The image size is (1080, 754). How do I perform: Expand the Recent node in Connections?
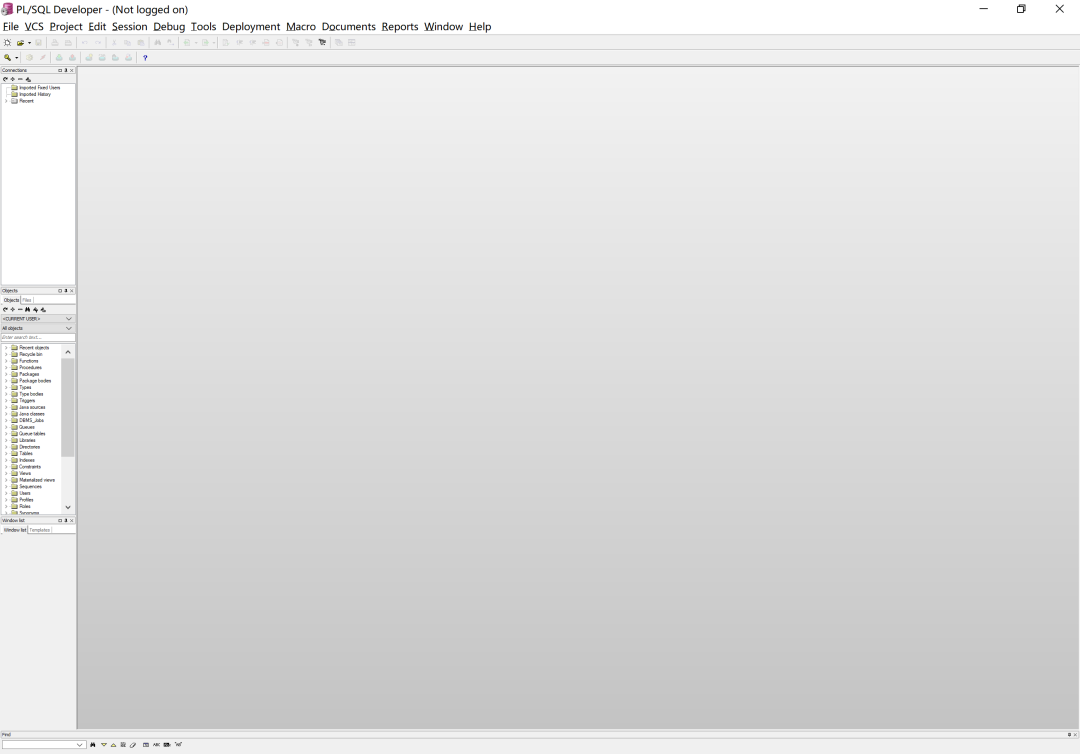tap(6, 101)
